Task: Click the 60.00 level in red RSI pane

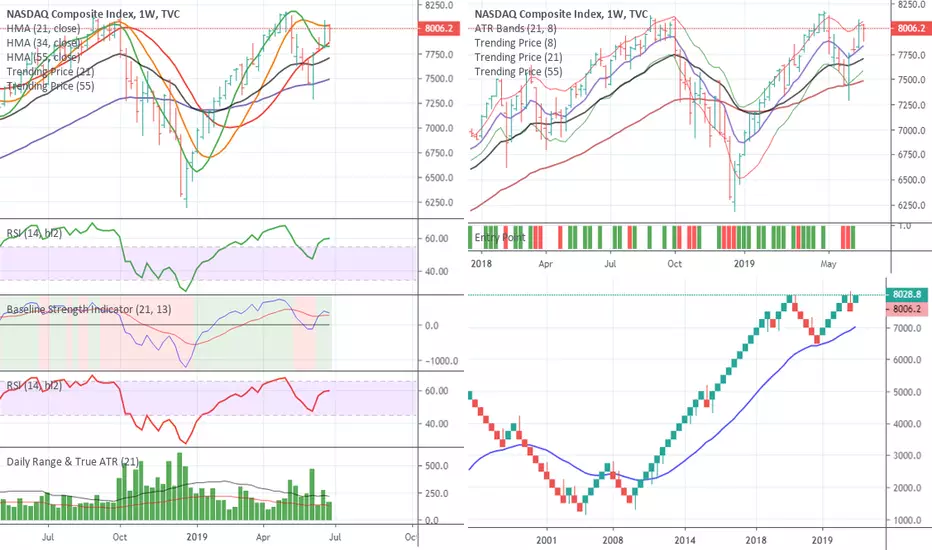Action: [x=437, y=391]
